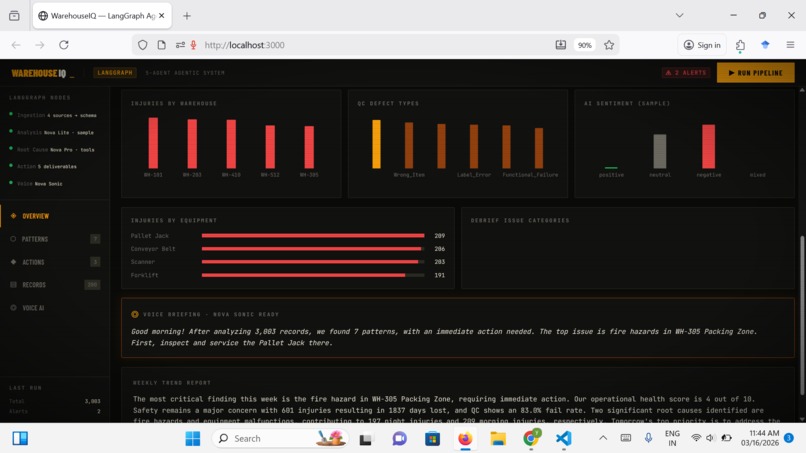Open File Explorer from the taskbar
The height and width of the screenshot is (453, 806).
coord(498,439)
